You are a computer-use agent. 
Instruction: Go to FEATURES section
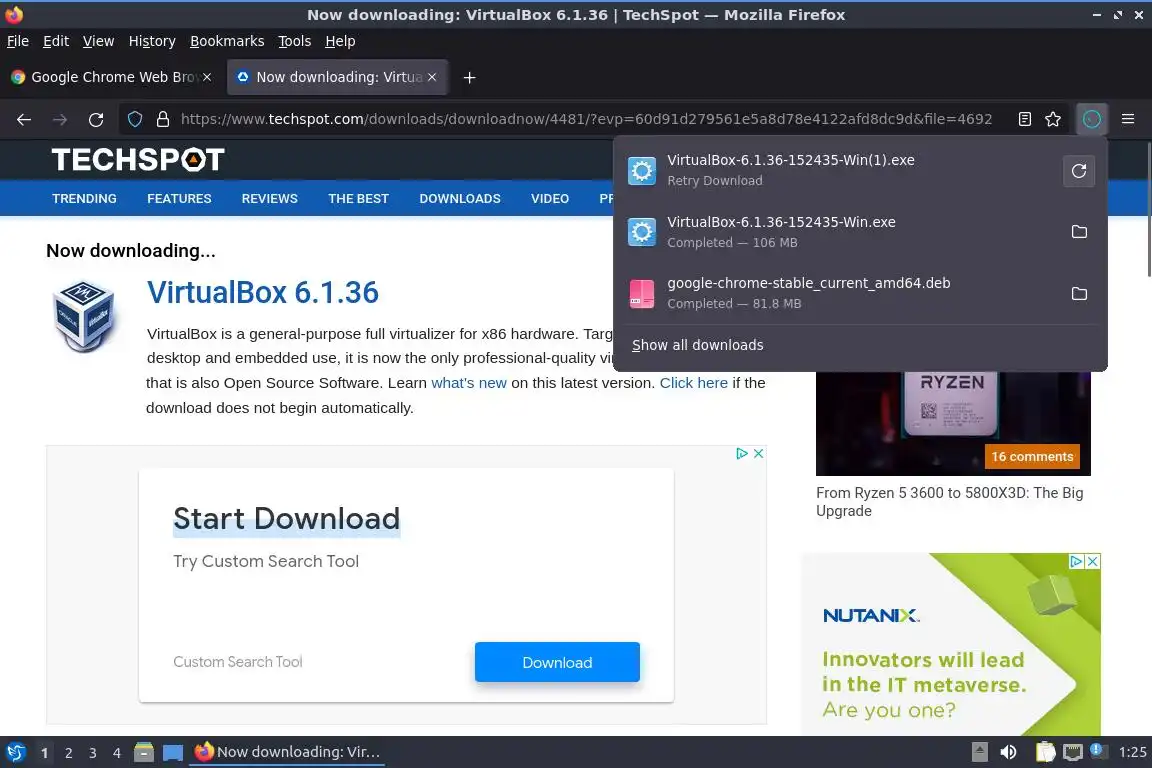tap(179, 198)
